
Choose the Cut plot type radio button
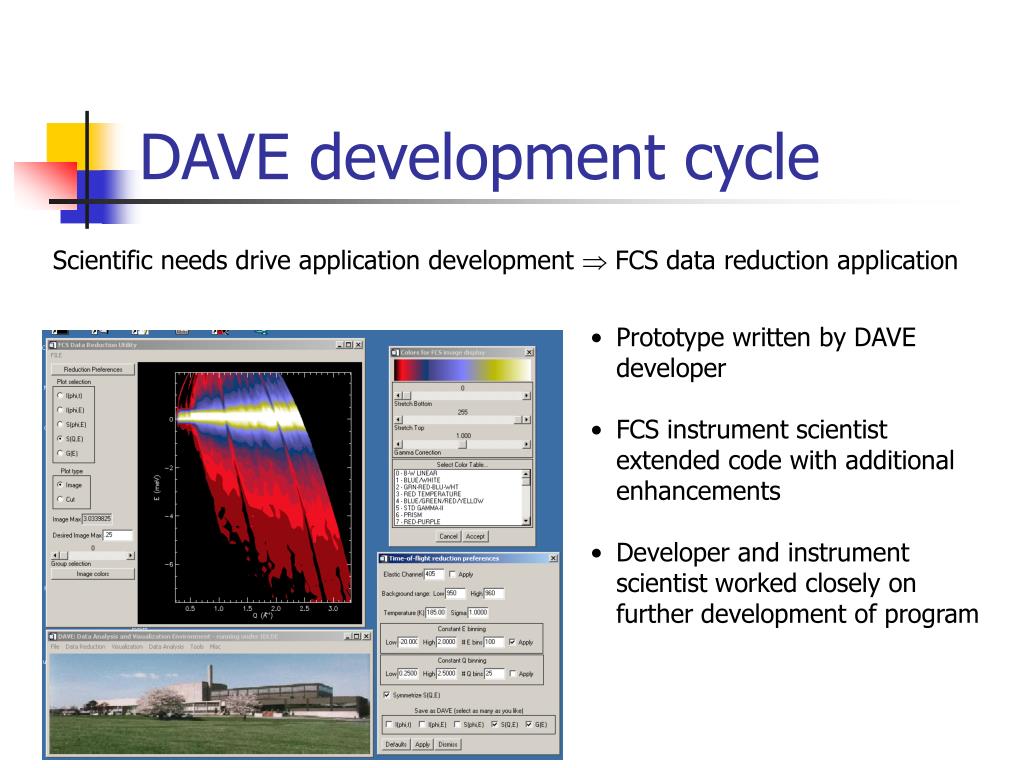60,499
